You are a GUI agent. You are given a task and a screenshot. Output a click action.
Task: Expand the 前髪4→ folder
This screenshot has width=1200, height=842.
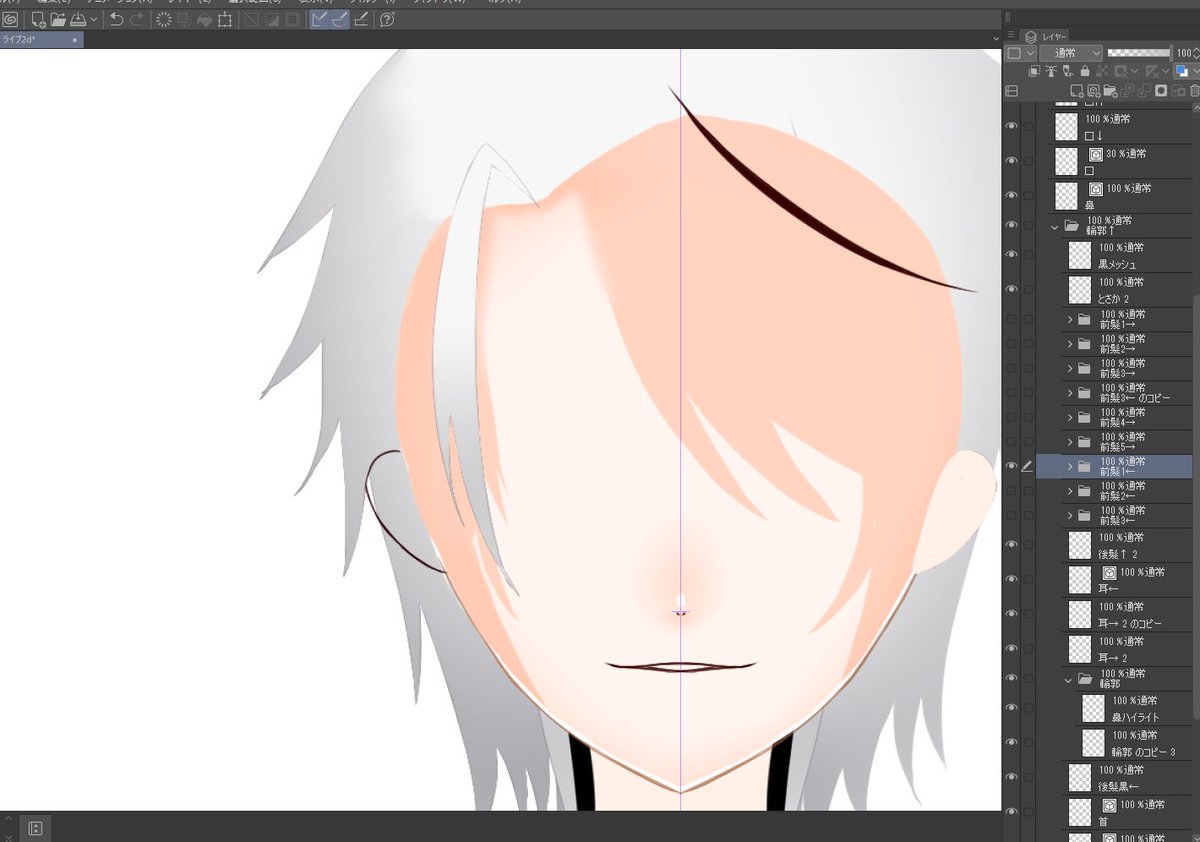[x=1069, y=417]
